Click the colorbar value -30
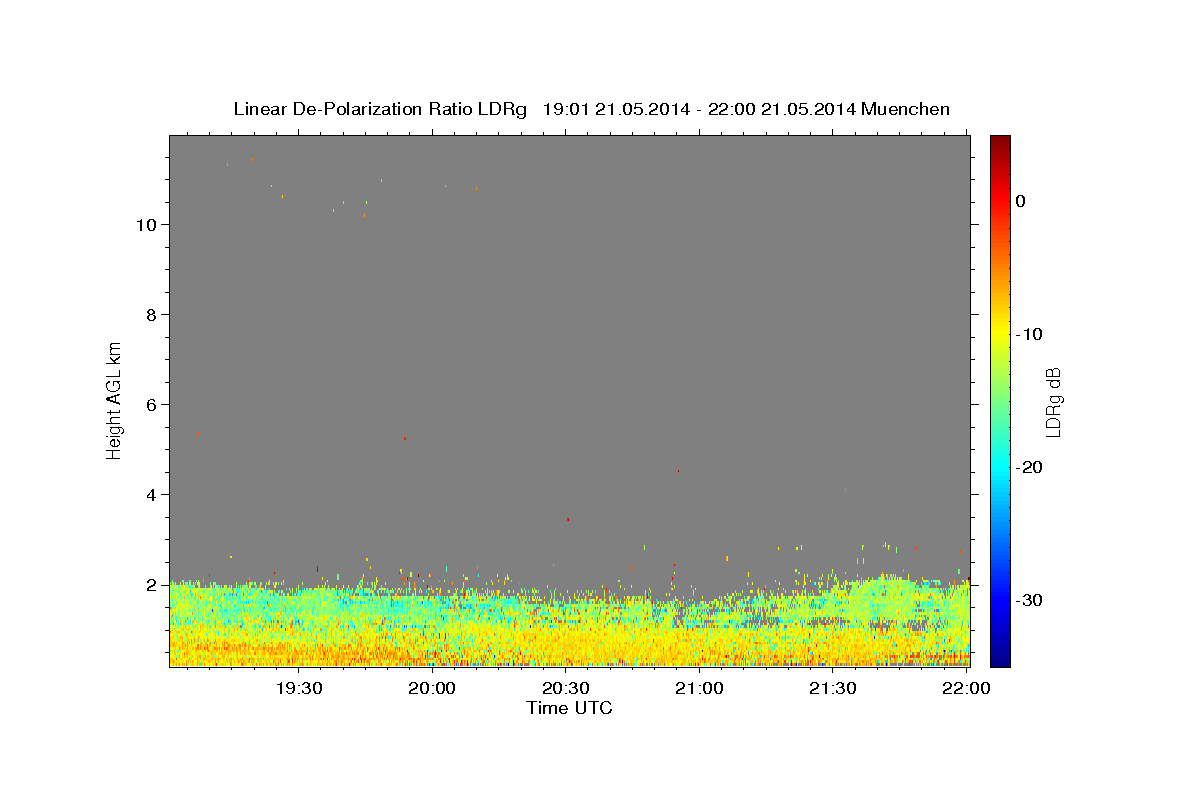This screenshot has width=1200, height=800. click(x=1029, y=600)
